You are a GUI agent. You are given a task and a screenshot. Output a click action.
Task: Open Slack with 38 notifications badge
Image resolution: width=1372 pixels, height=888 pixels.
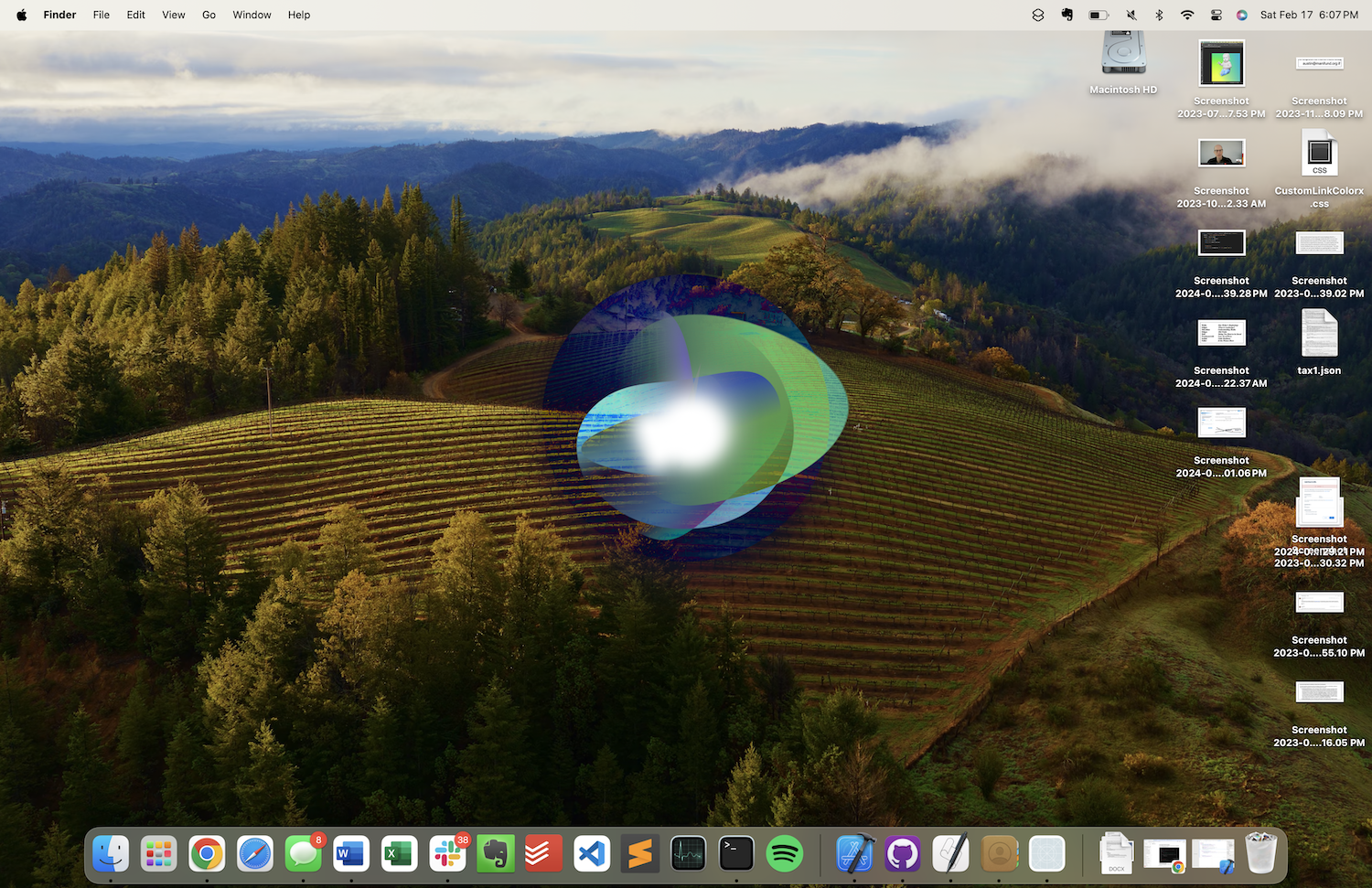tap(448, 854)
